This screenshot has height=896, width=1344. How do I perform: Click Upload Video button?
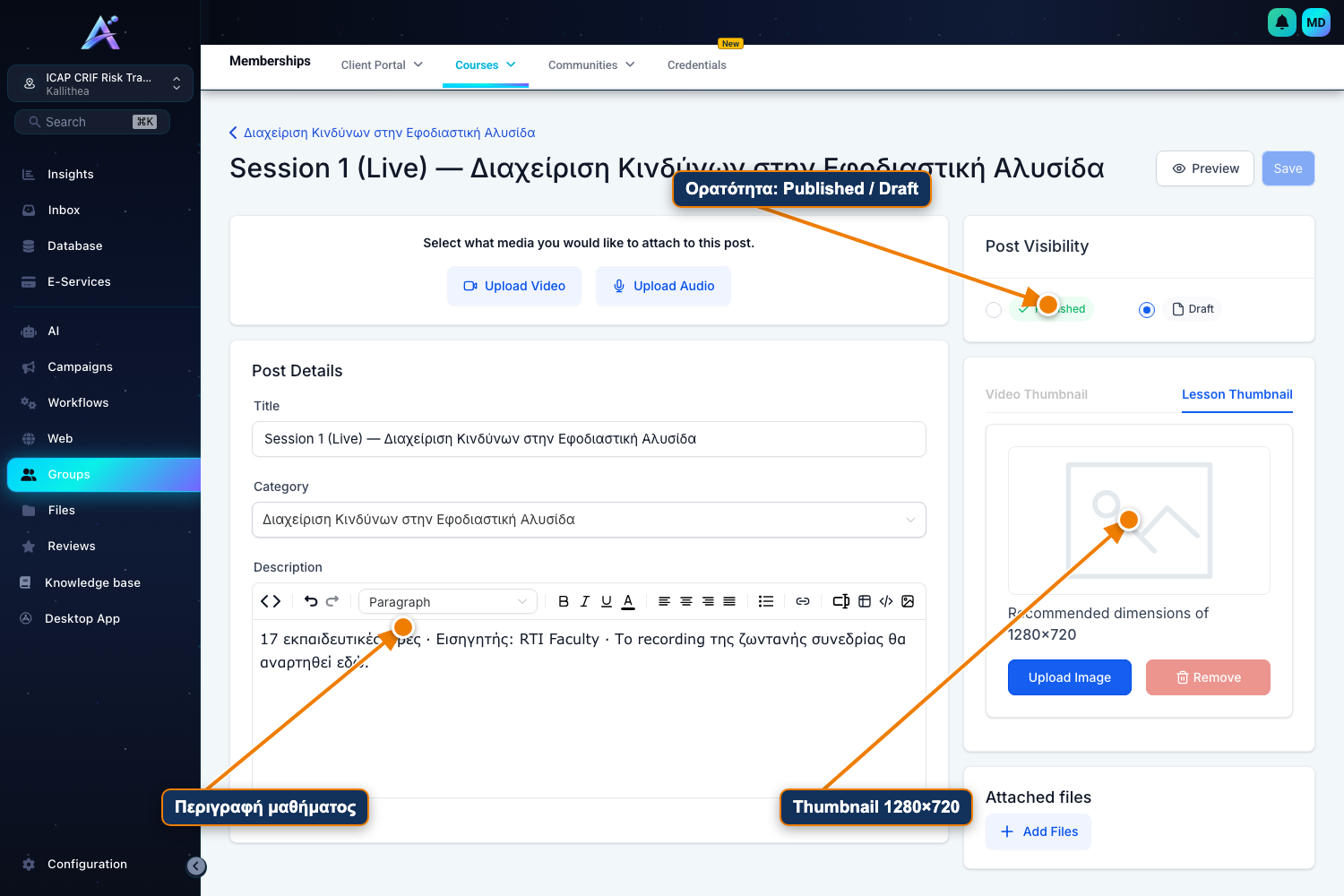(x=514, y=286)
